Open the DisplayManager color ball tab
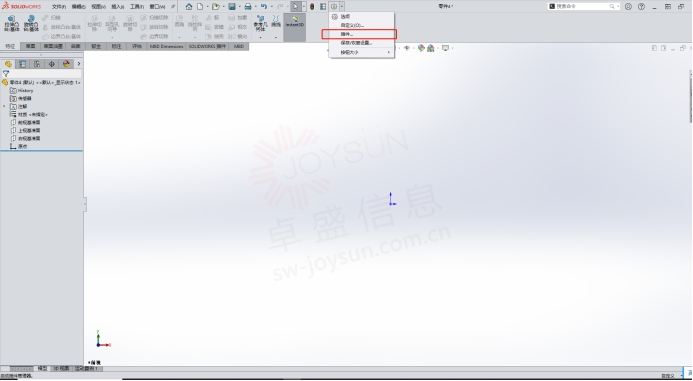Screen dimensions: 693x381 point(66,64)
